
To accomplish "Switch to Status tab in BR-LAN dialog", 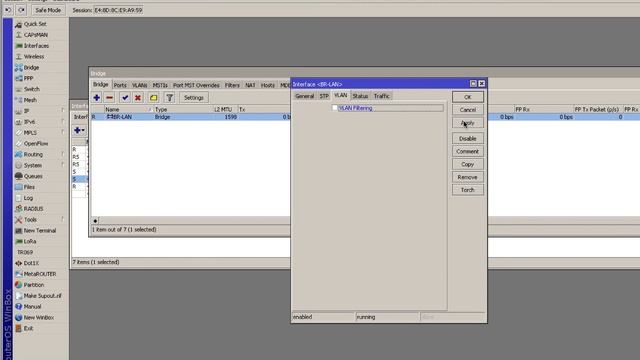I will 360,96.
